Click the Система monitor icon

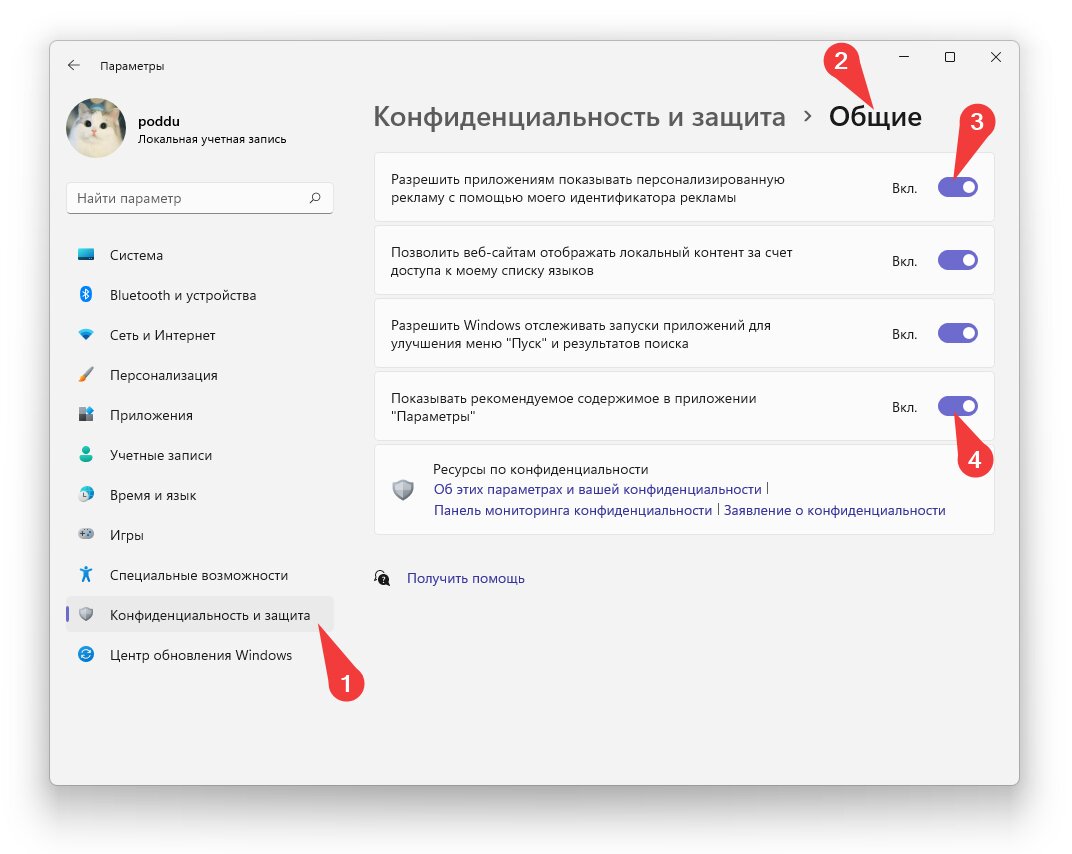click(86, 255)
